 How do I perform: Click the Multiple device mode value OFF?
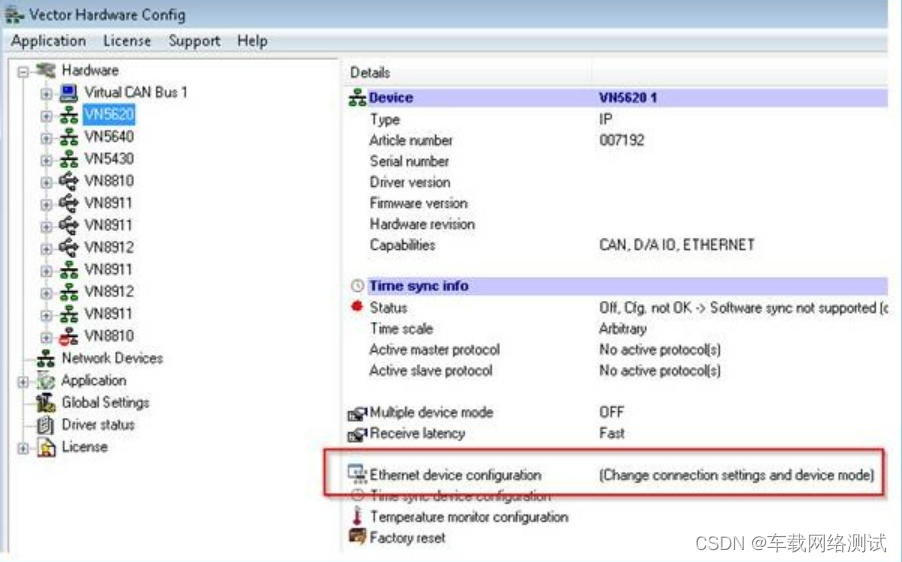tap(611, 412)
